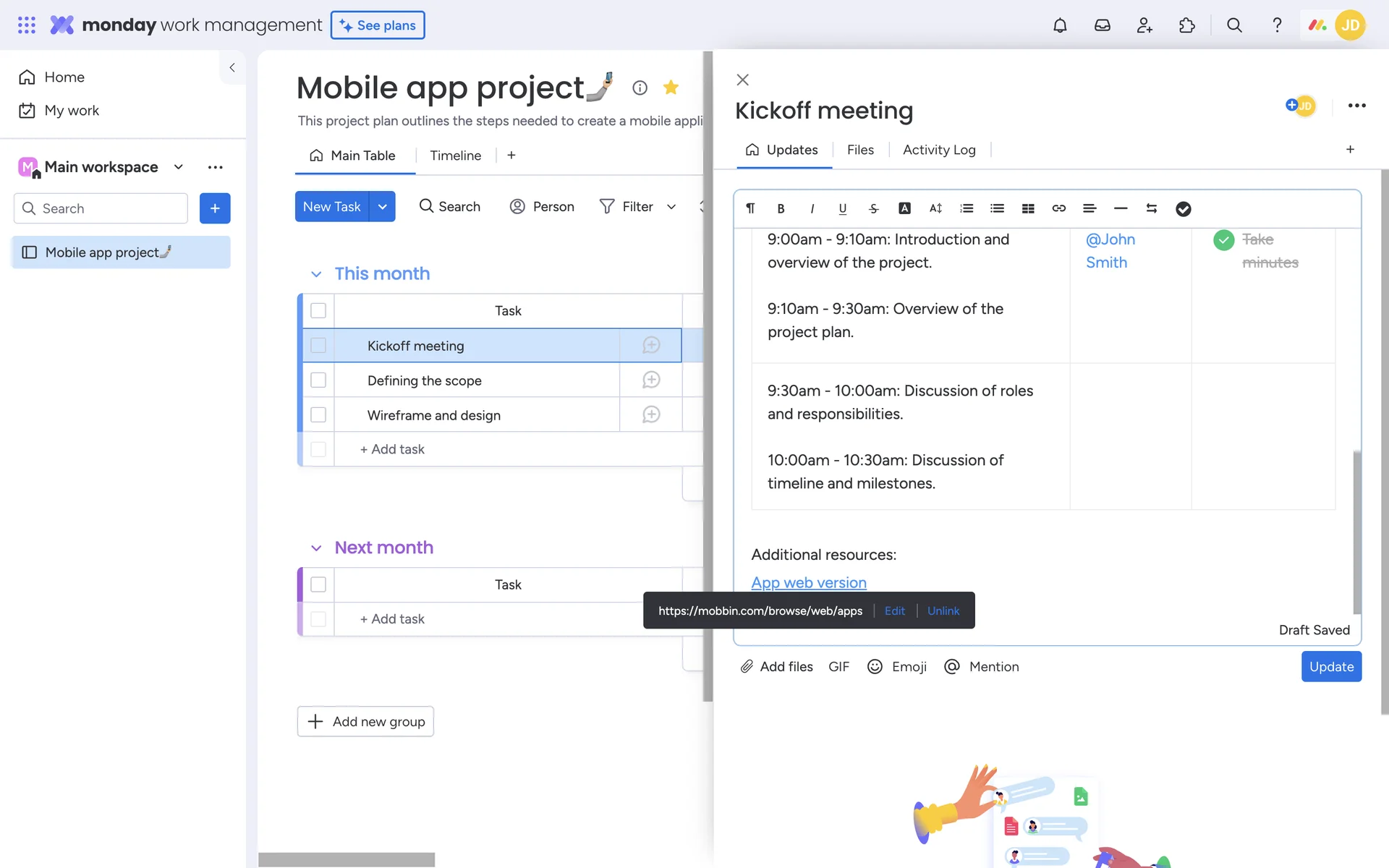Screen dimensions: 1389x868
Task: Switch to the Activity Log tab
Action: (x=939, y=150)
